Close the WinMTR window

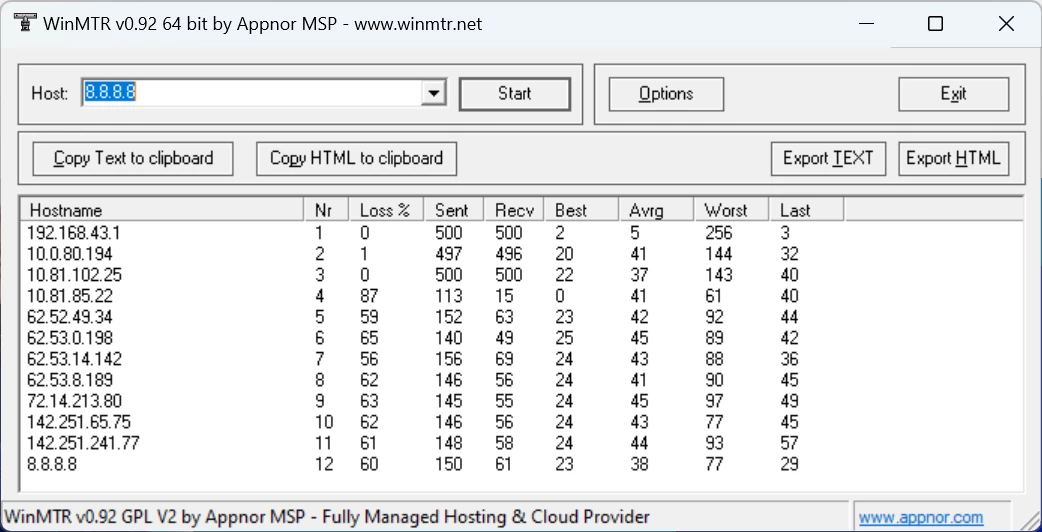pos(1006,24)
